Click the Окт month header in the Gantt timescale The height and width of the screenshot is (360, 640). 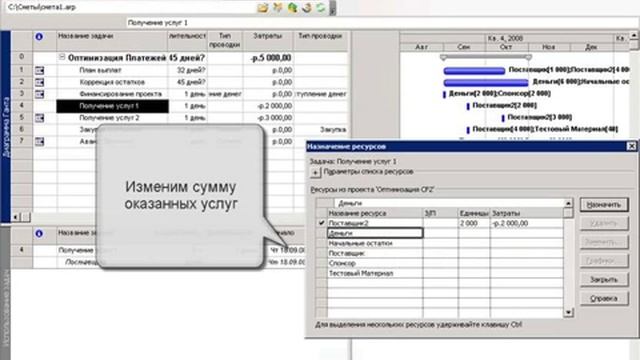coord(506,47)
